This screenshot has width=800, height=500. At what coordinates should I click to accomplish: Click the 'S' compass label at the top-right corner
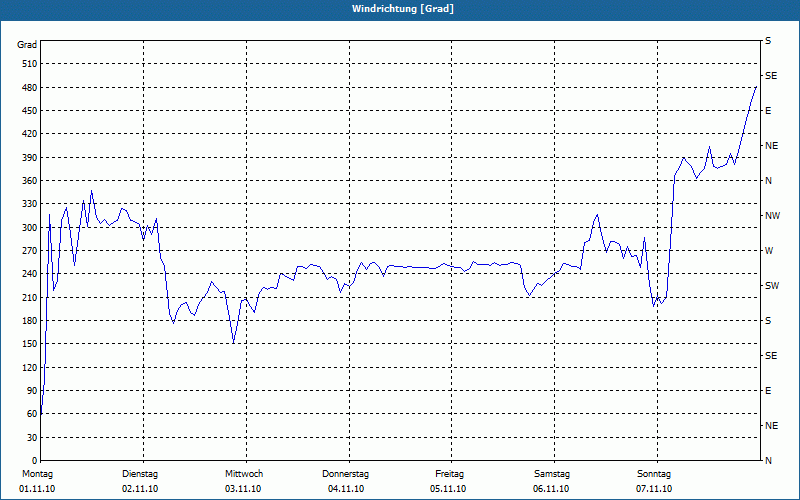(x=768, y=41)
